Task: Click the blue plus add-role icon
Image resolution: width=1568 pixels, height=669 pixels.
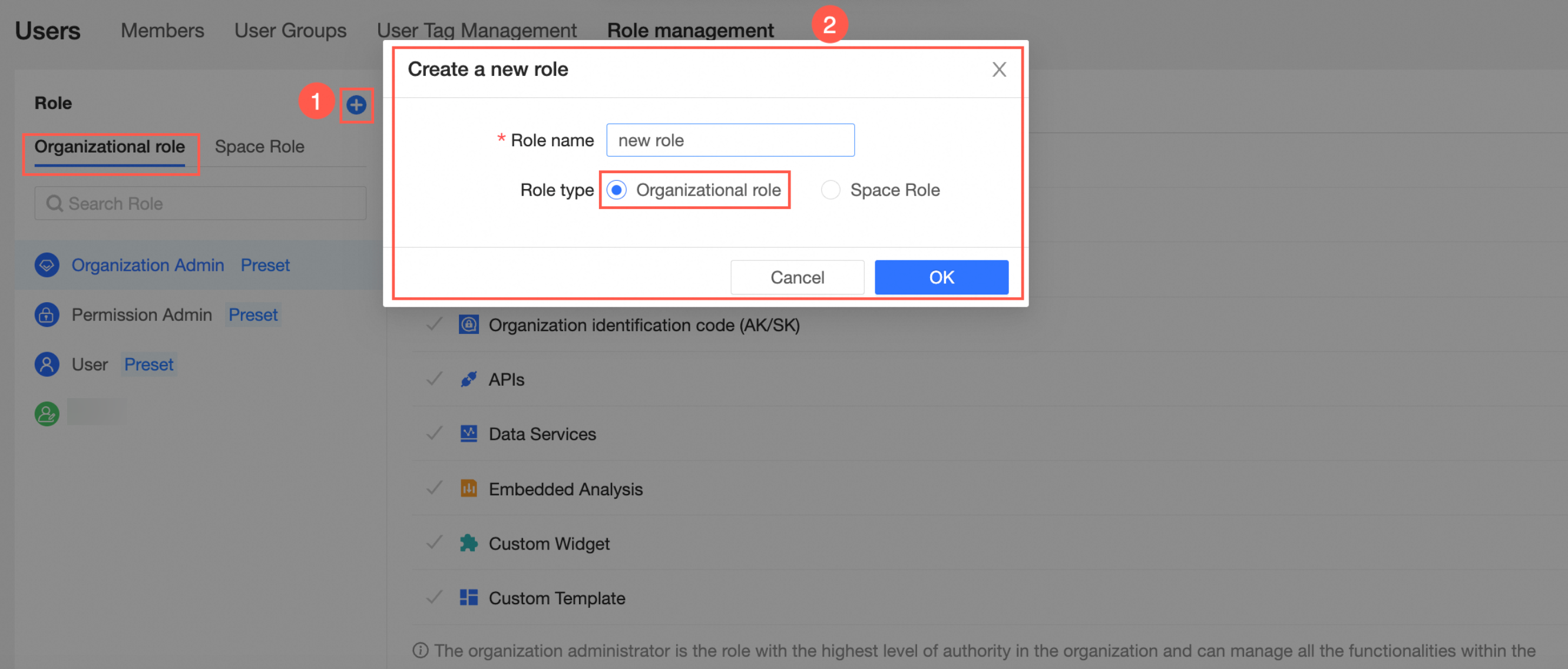Action: point(356,105)
